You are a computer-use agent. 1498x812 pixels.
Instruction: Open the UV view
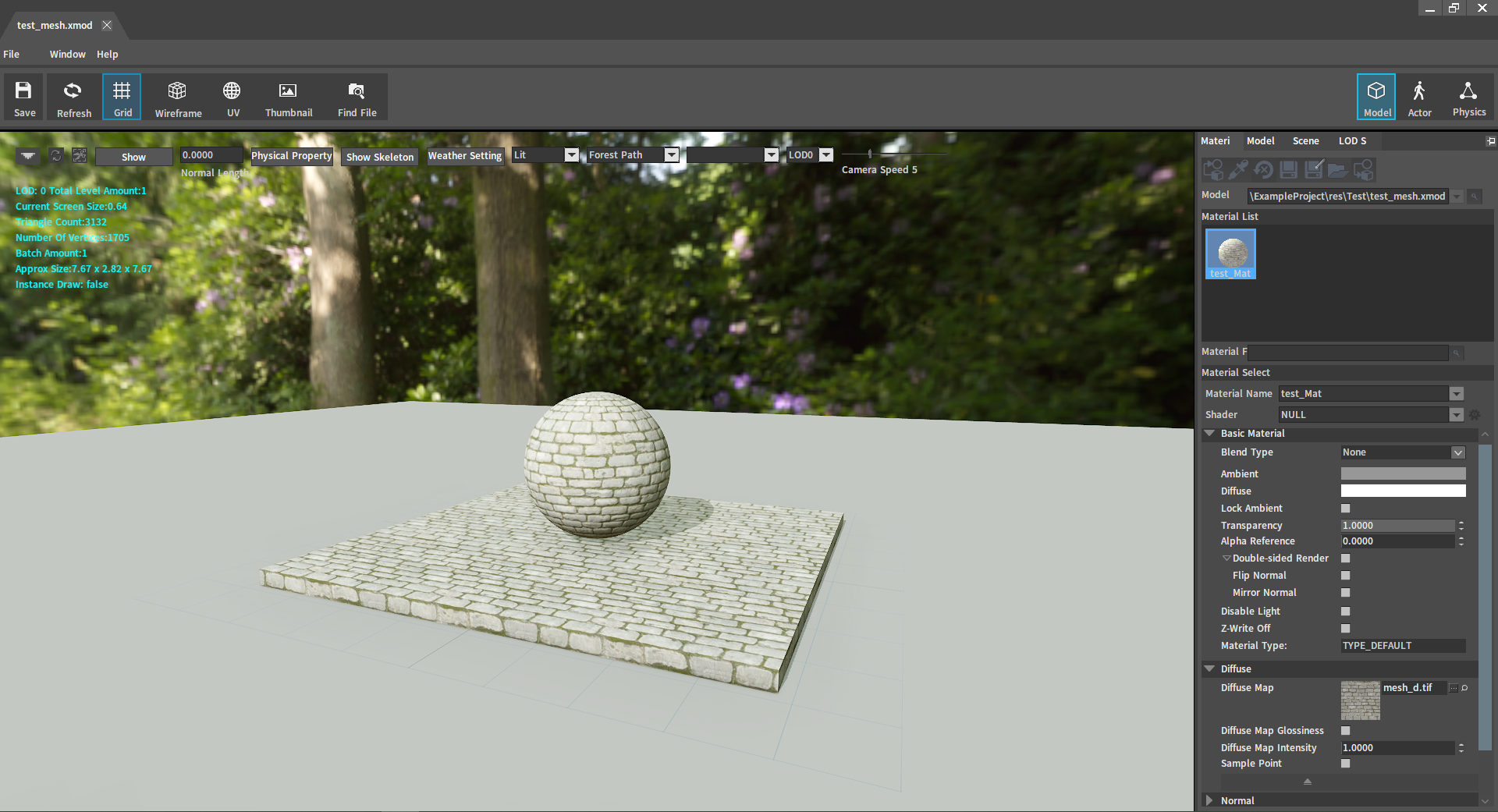(x=233, y=98)
